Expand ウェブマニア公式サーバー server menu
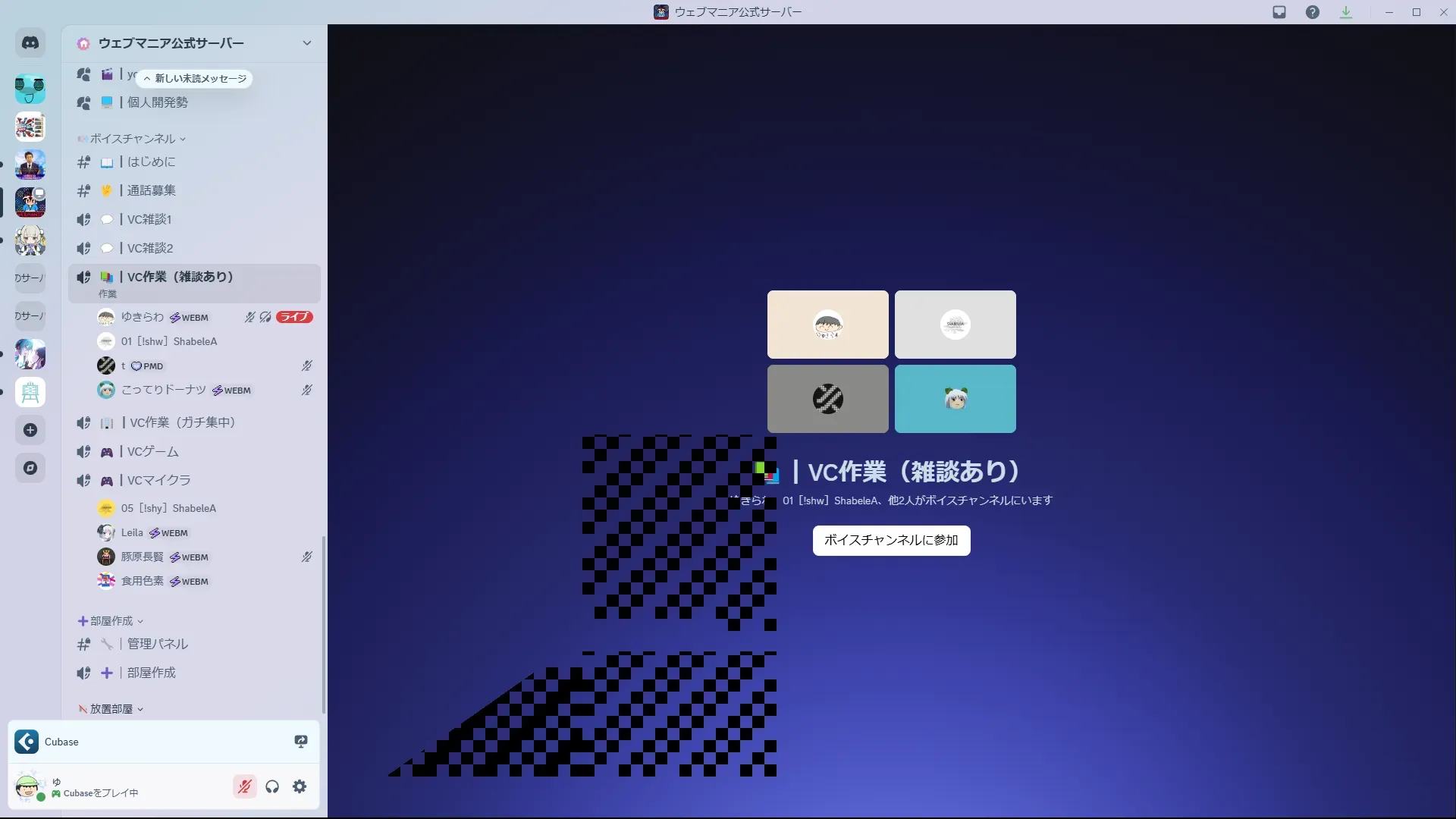This screenshot has width=1456, height=819. coord(306,43)
